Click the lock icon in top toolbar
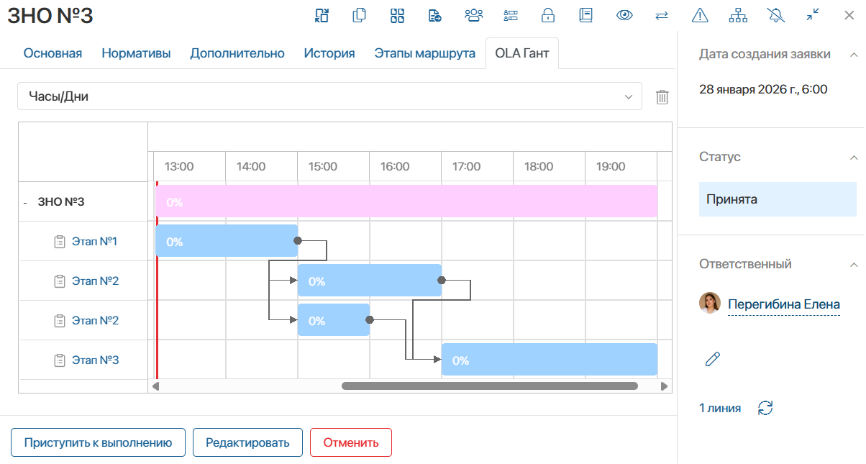Viewport: 866px width, 464px height. [548, 15]
